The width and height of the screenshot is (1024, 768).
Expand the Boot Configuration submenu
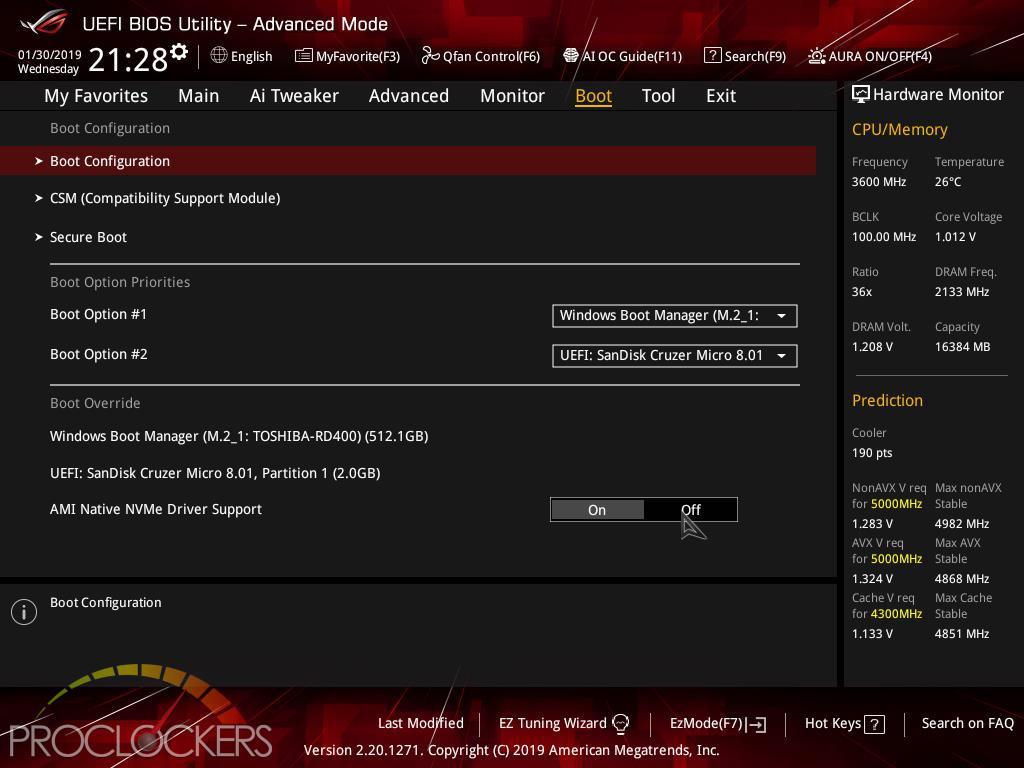(x=408, y=161)
